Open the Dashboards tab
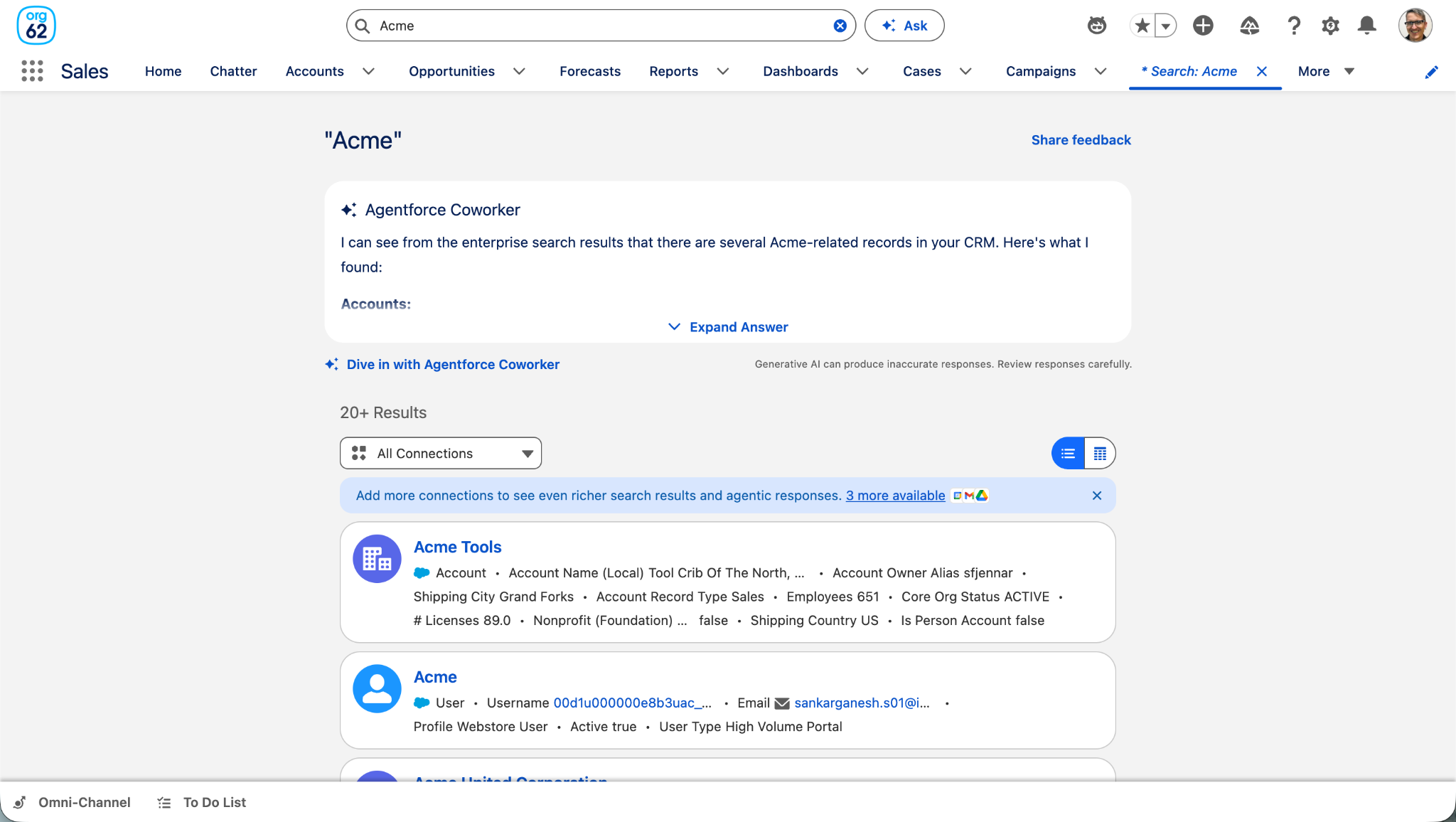The height and width of the screenshot is (822, 1456). (800, 71)
